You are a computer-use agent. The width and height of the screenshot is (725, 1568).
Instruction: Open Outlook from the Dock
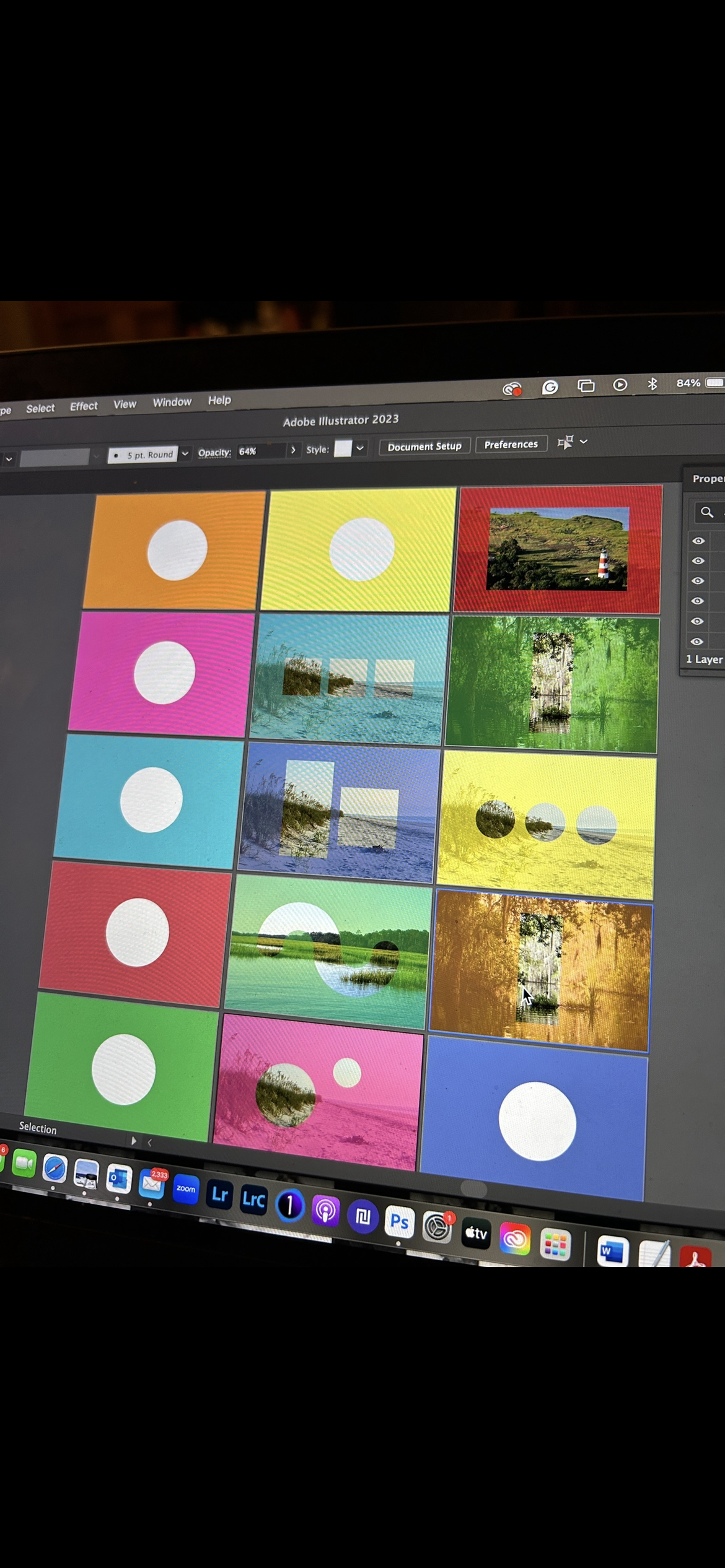click(118, 1178)
